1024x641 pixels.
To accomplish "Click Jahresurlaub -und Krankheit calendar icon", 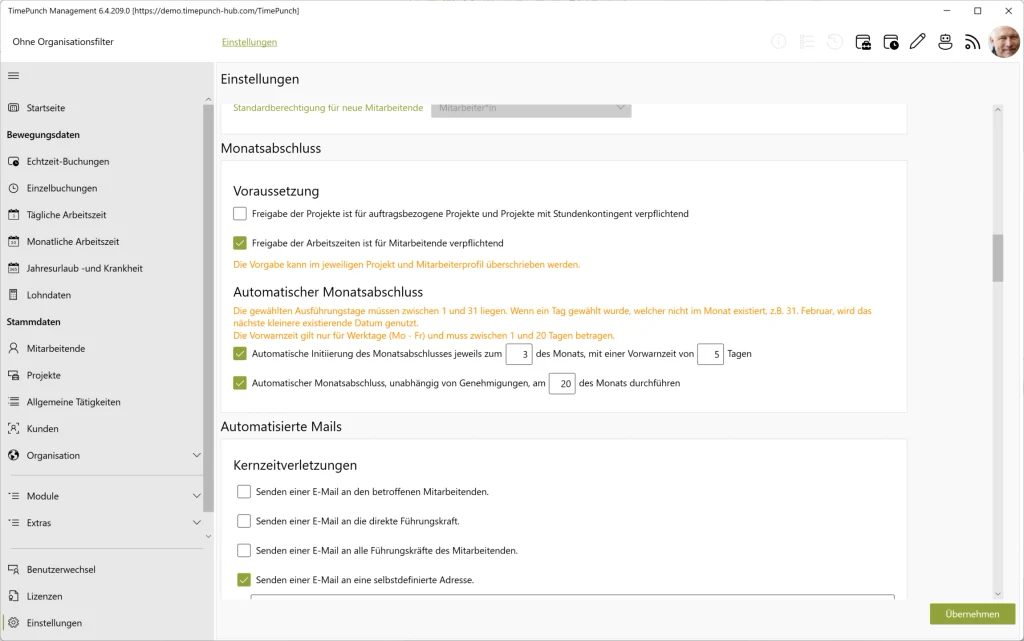I will [13, 268].
